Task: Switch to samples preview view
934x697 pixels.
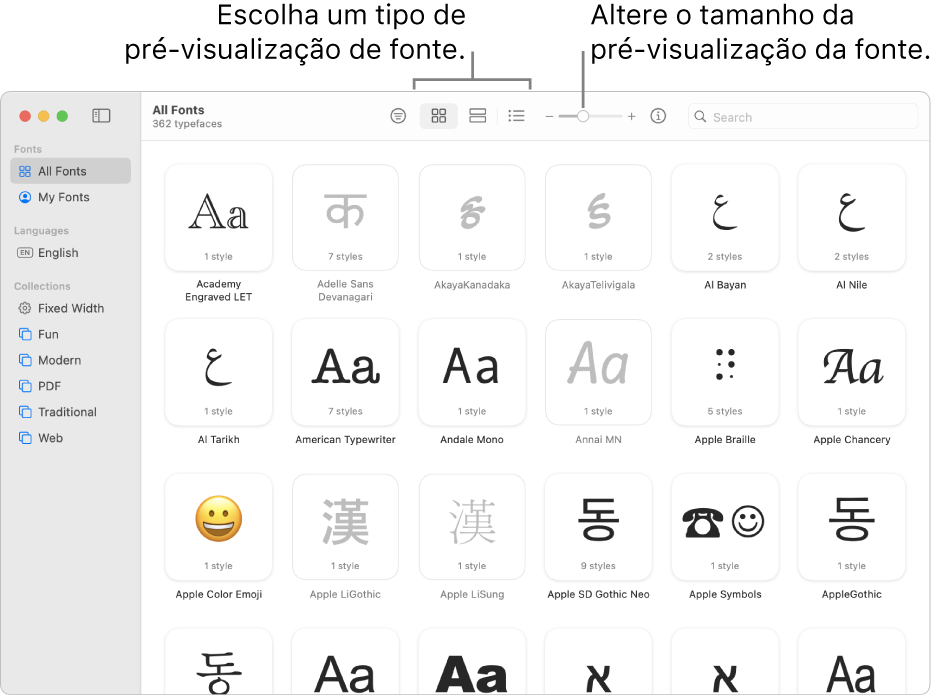Action: pos(477,116)
